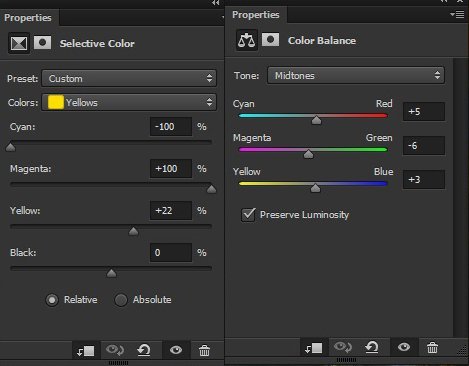Switch to the Selective Color Properties tab
The height and width of the screenshot is (366, 469).
coord(28,17)
